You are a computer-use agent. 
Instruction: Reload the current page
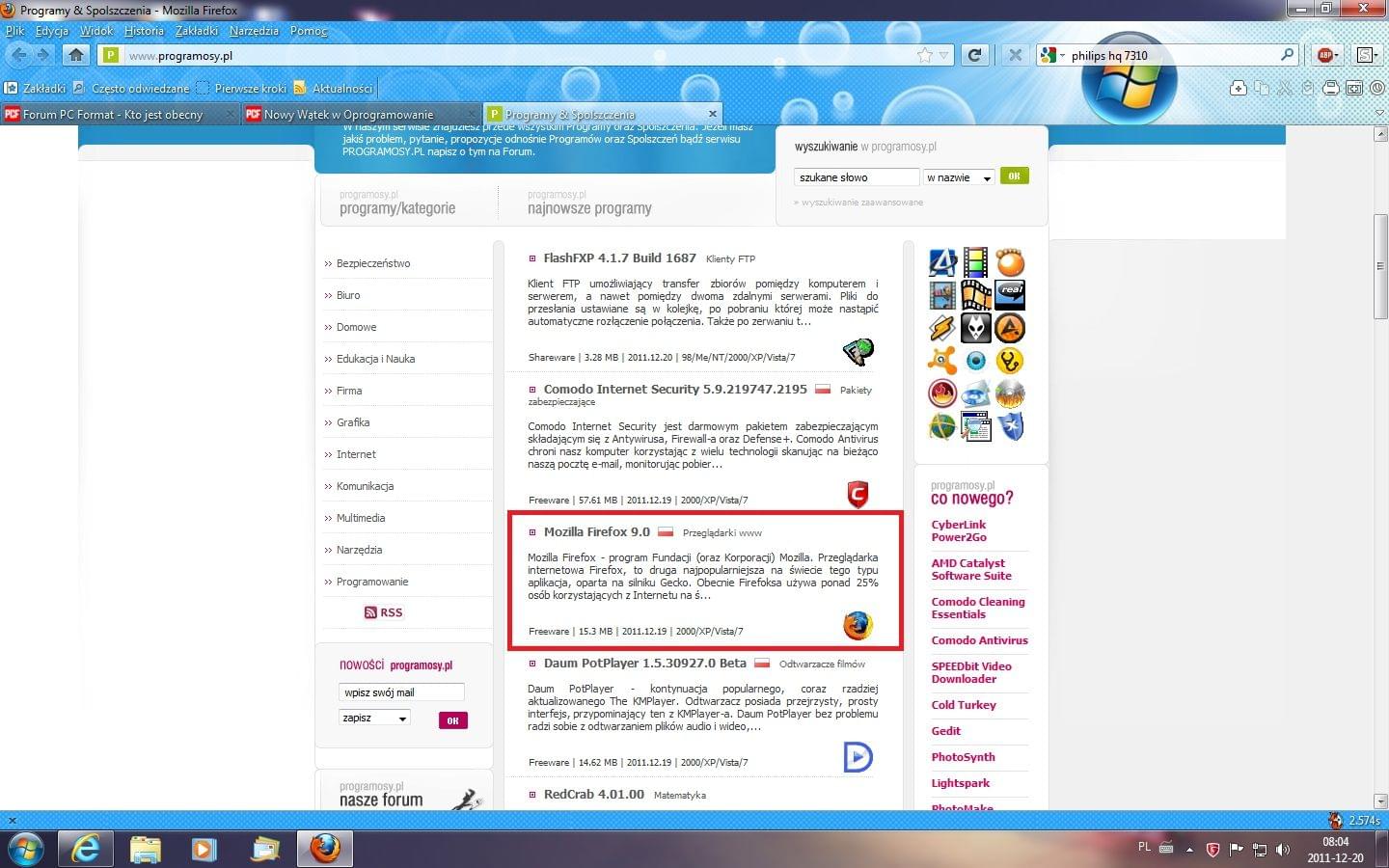click(974, 55)
